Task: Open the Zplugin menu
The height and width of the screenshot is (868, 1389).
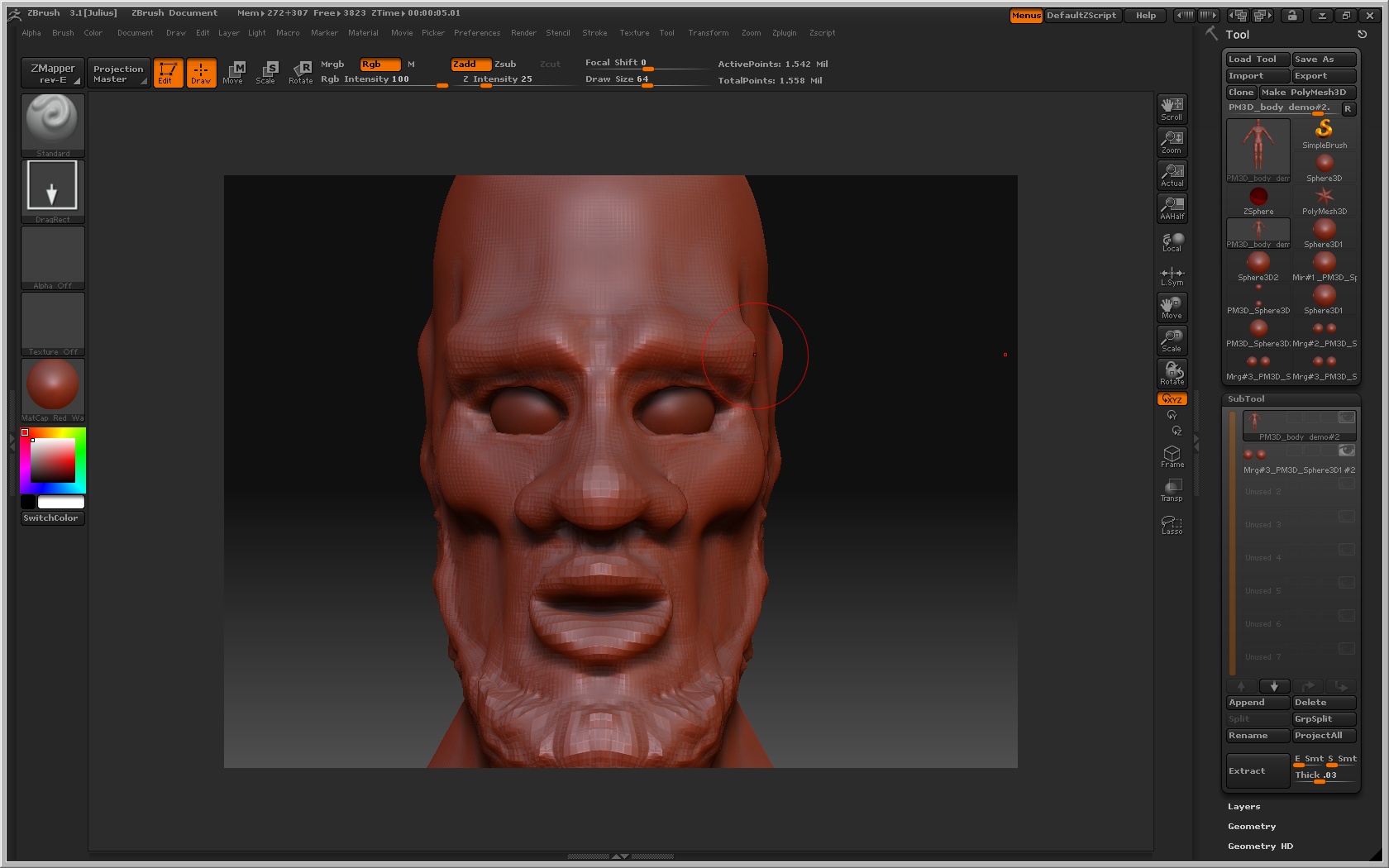Action: coord(784,33)
